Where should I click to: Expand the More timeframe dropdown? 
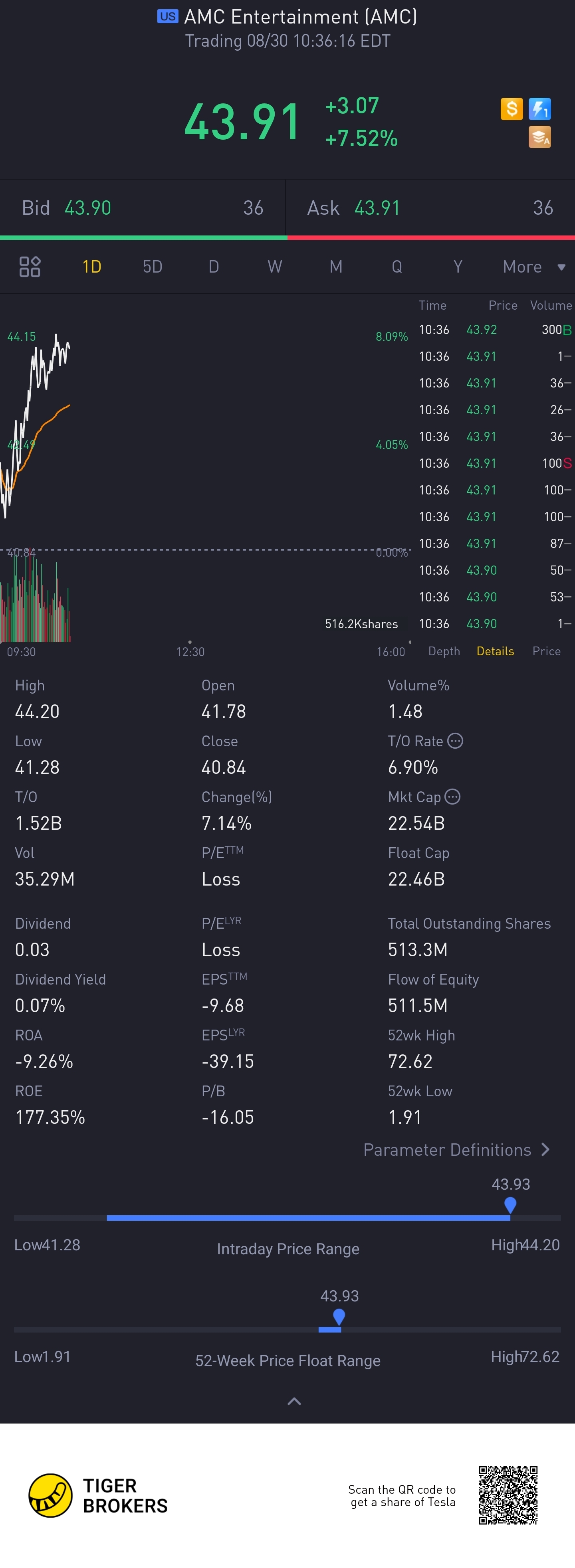[534, 267]
